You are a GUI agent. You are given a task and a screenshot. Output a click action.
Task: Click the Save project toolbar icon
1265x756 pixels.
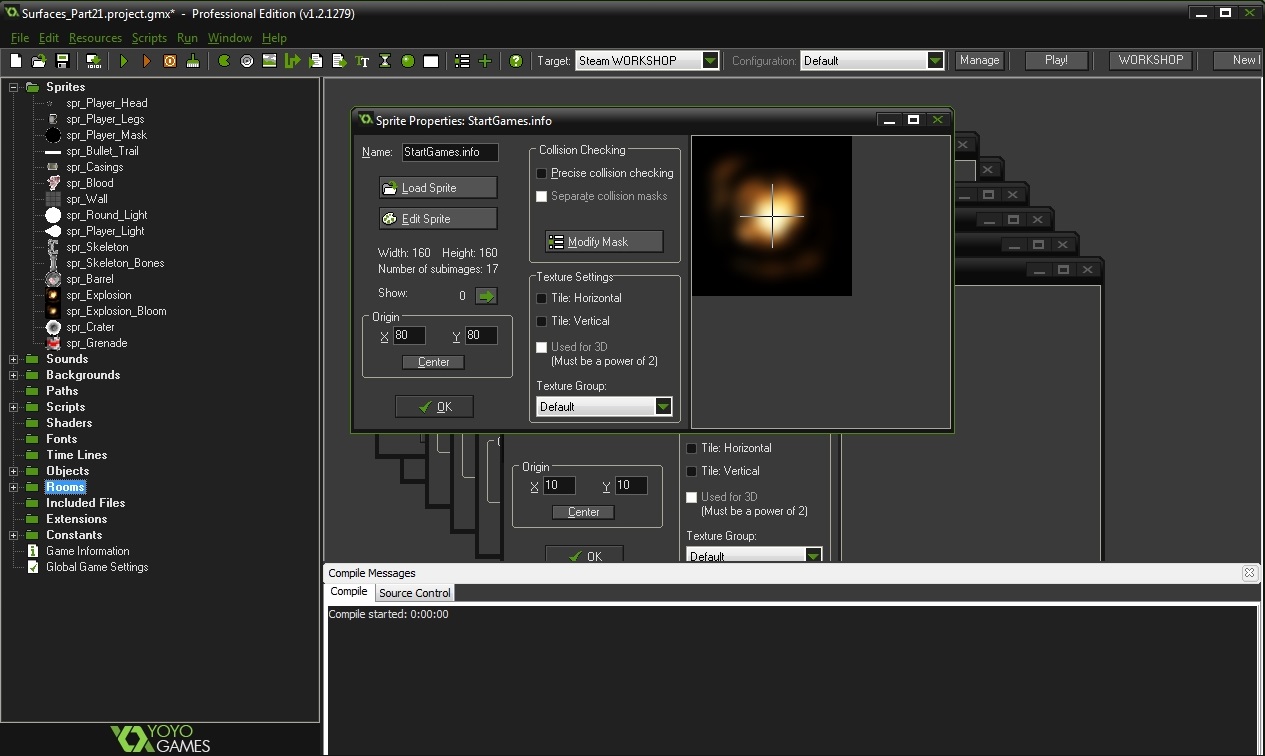tap(62, 61)
